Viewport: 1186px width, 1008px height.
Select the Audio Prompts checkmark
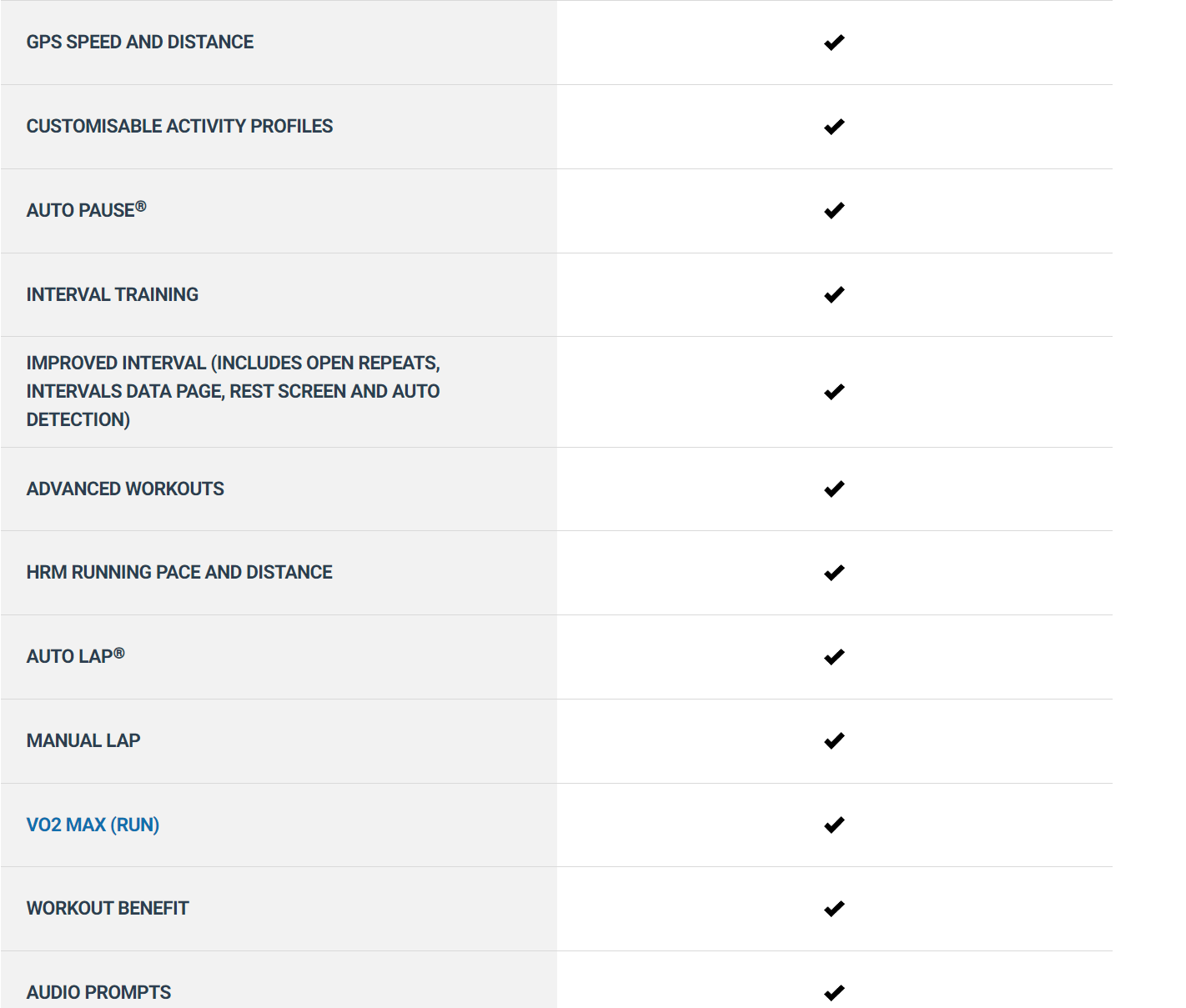(834, 993)
